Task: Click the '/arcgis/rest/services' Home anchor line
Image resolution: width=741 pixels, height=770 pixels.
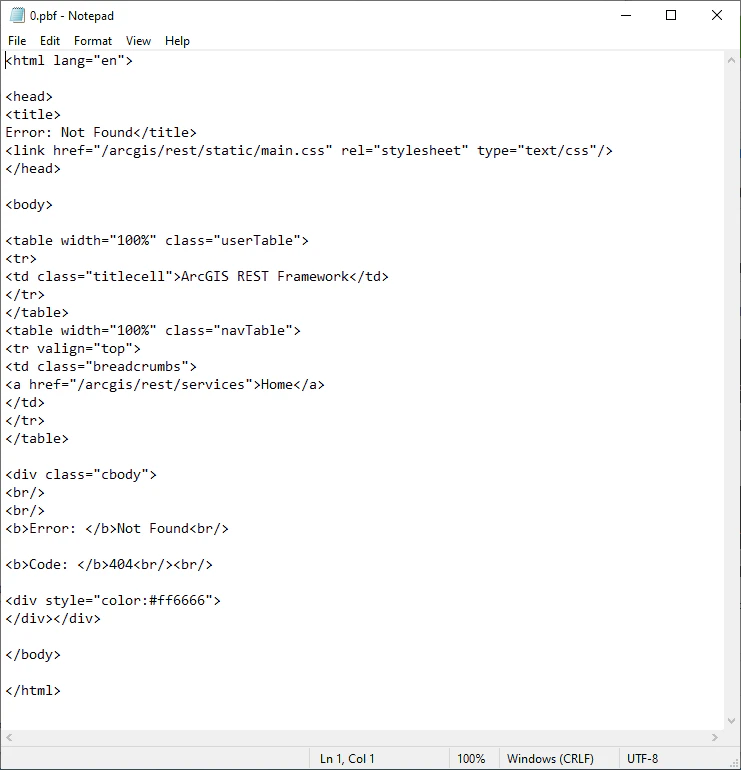Action: 165,385
